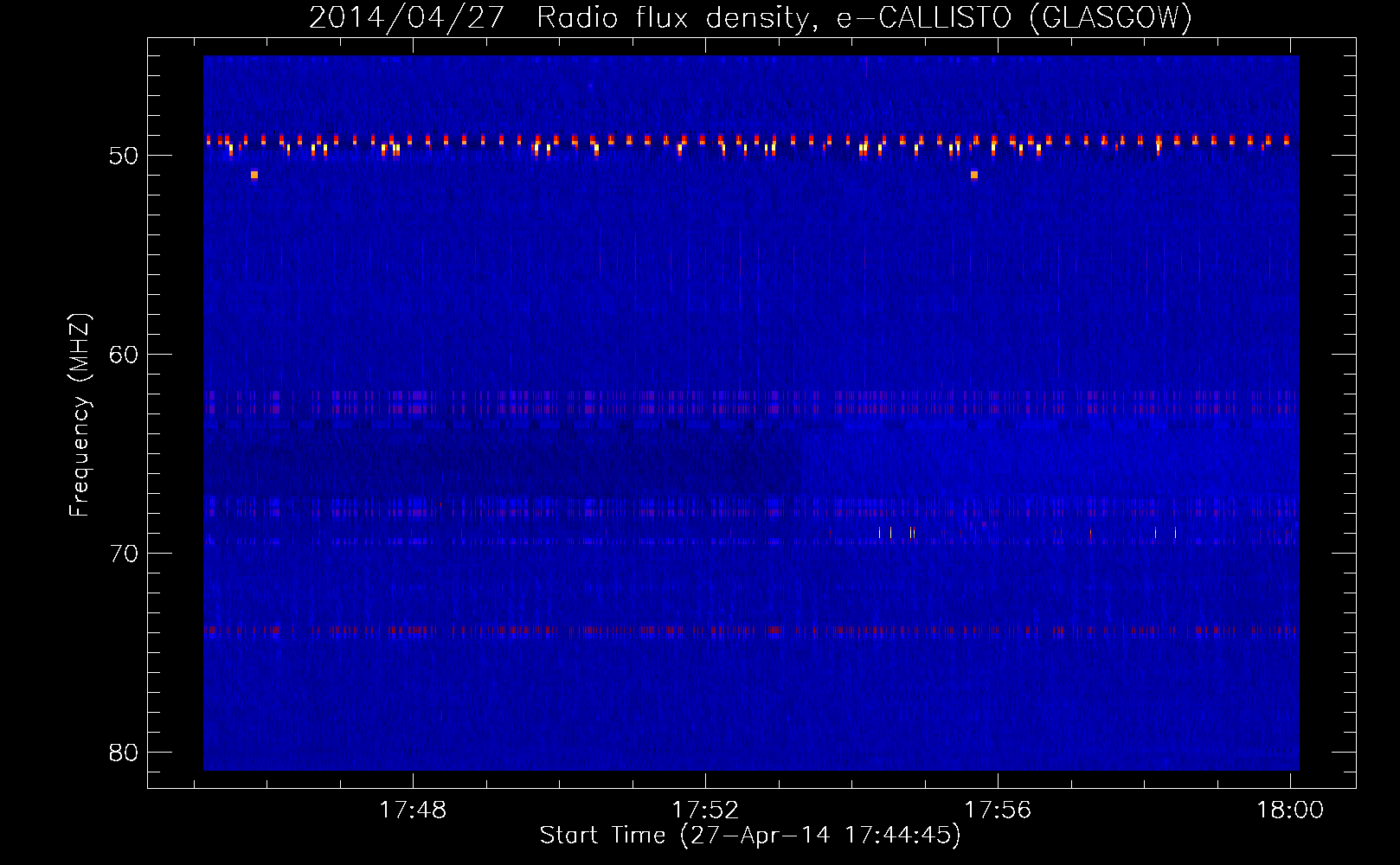
Task: Click the 'Frequency (MHZ)' y-axis label
Action: [80, 415]
